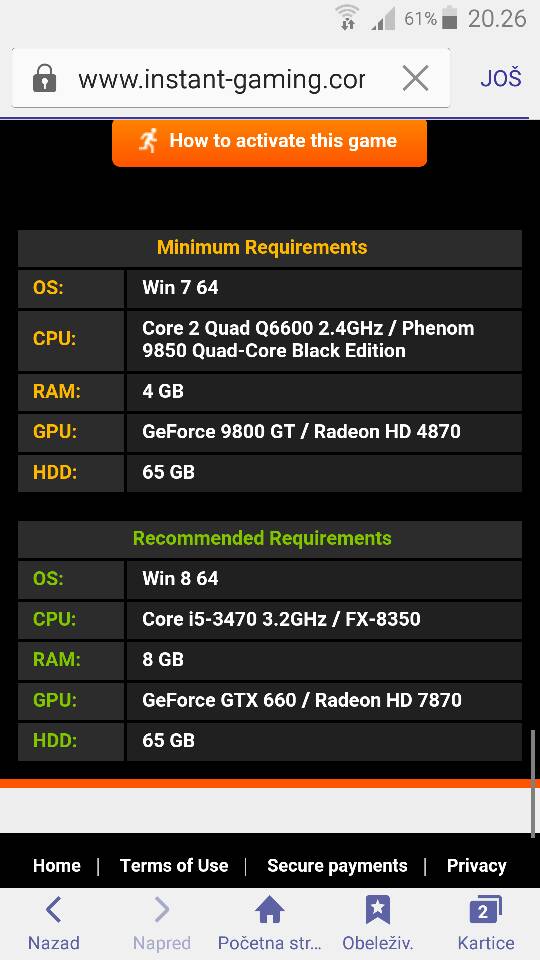Tap the www.instant-gaming URL field

click(x=222, y=79)
